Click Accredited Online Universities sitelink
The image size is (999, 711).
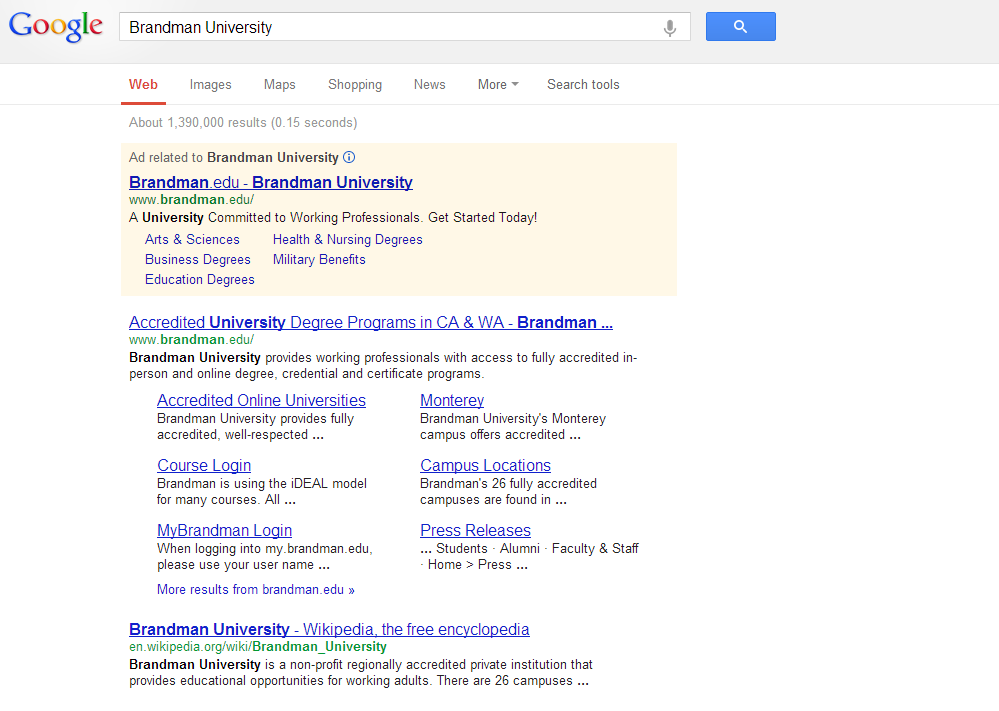(x=261, y=400)
